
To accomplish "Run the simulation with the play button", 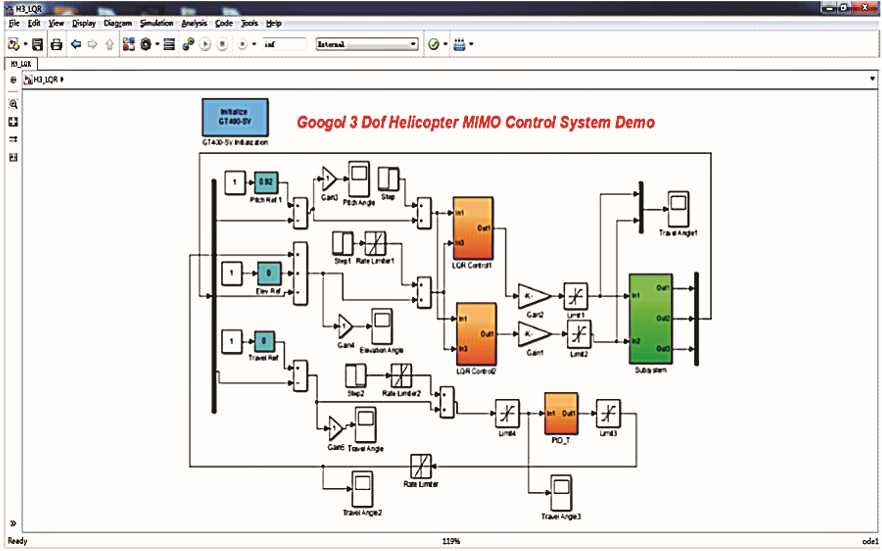I will coord(205,44).
